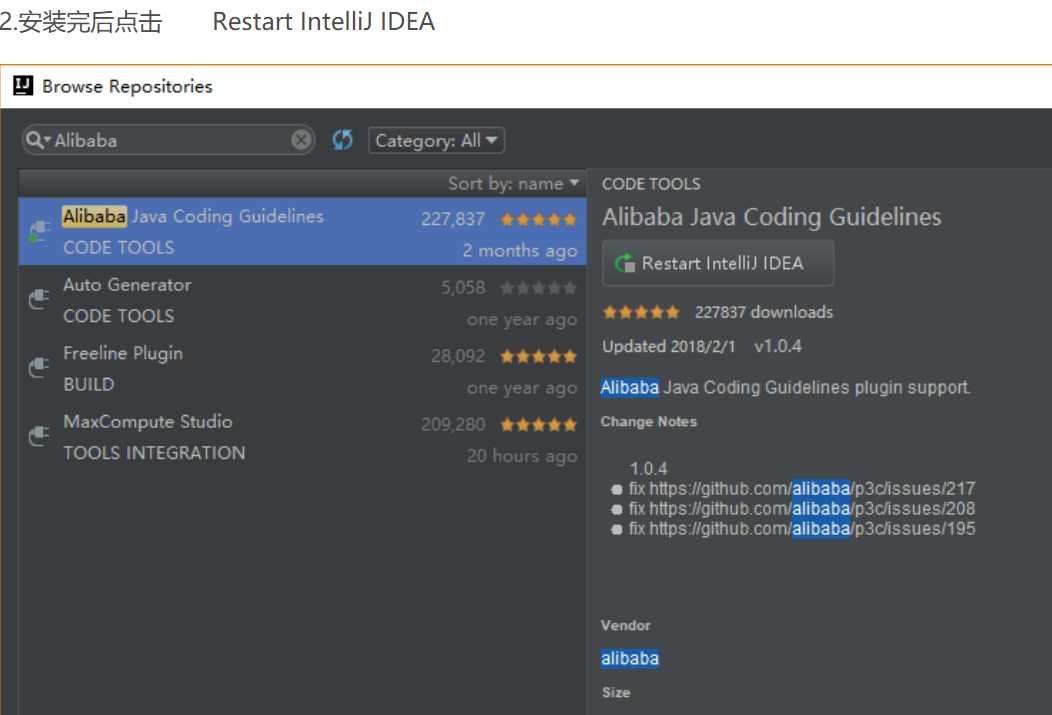Click the Vendor heading
This screenshot has width=1052, height=715.
click(x=625, y=625)
